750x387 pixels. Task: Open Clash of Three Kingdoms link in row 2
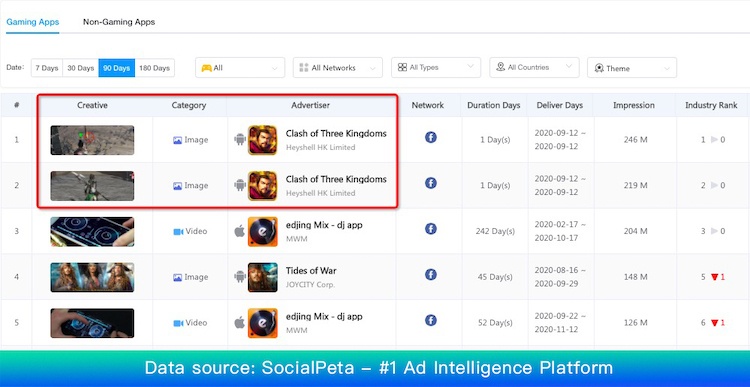coord(336,179)
